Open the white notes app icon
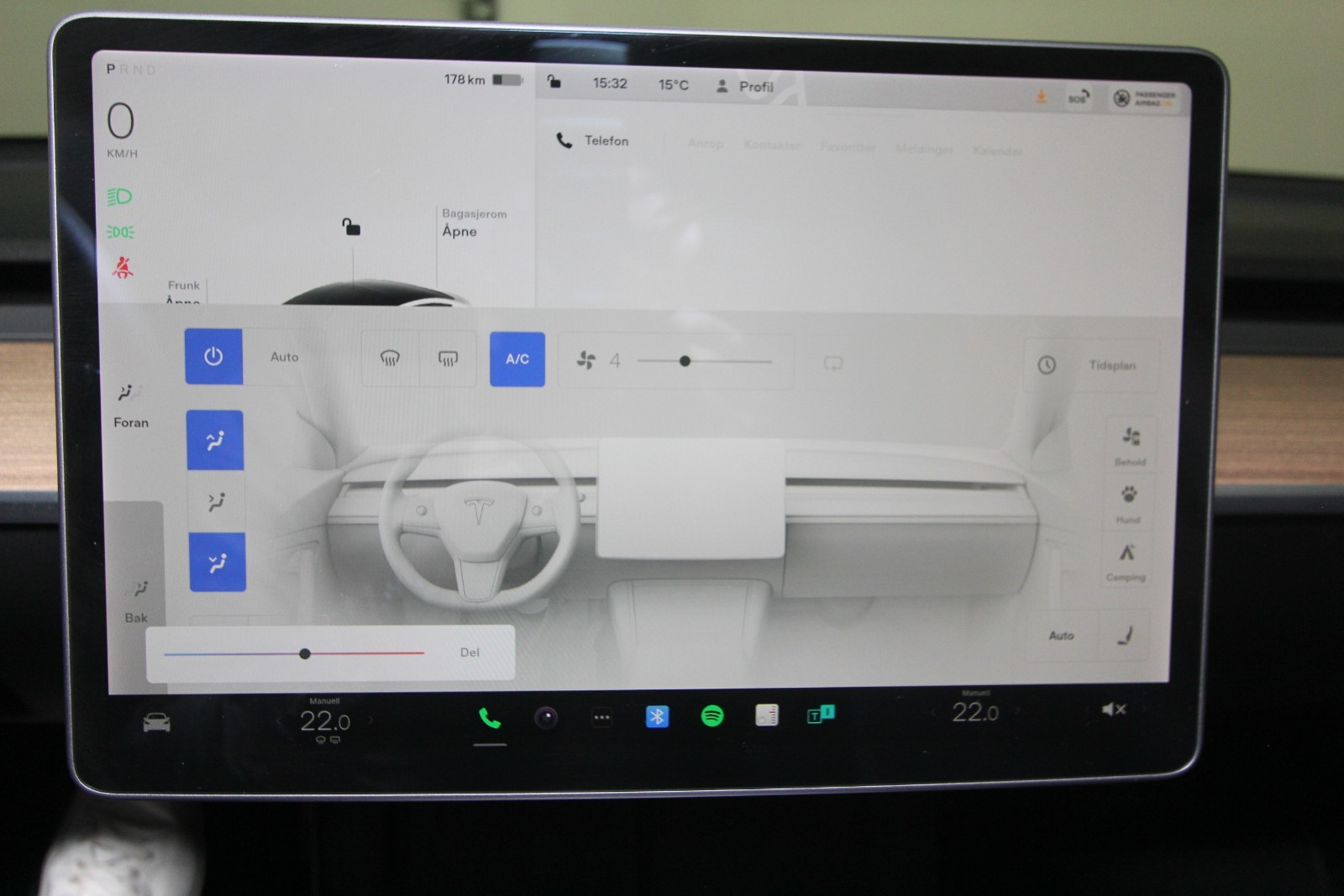Screen dimensions: 1344x896 point(767,715)
